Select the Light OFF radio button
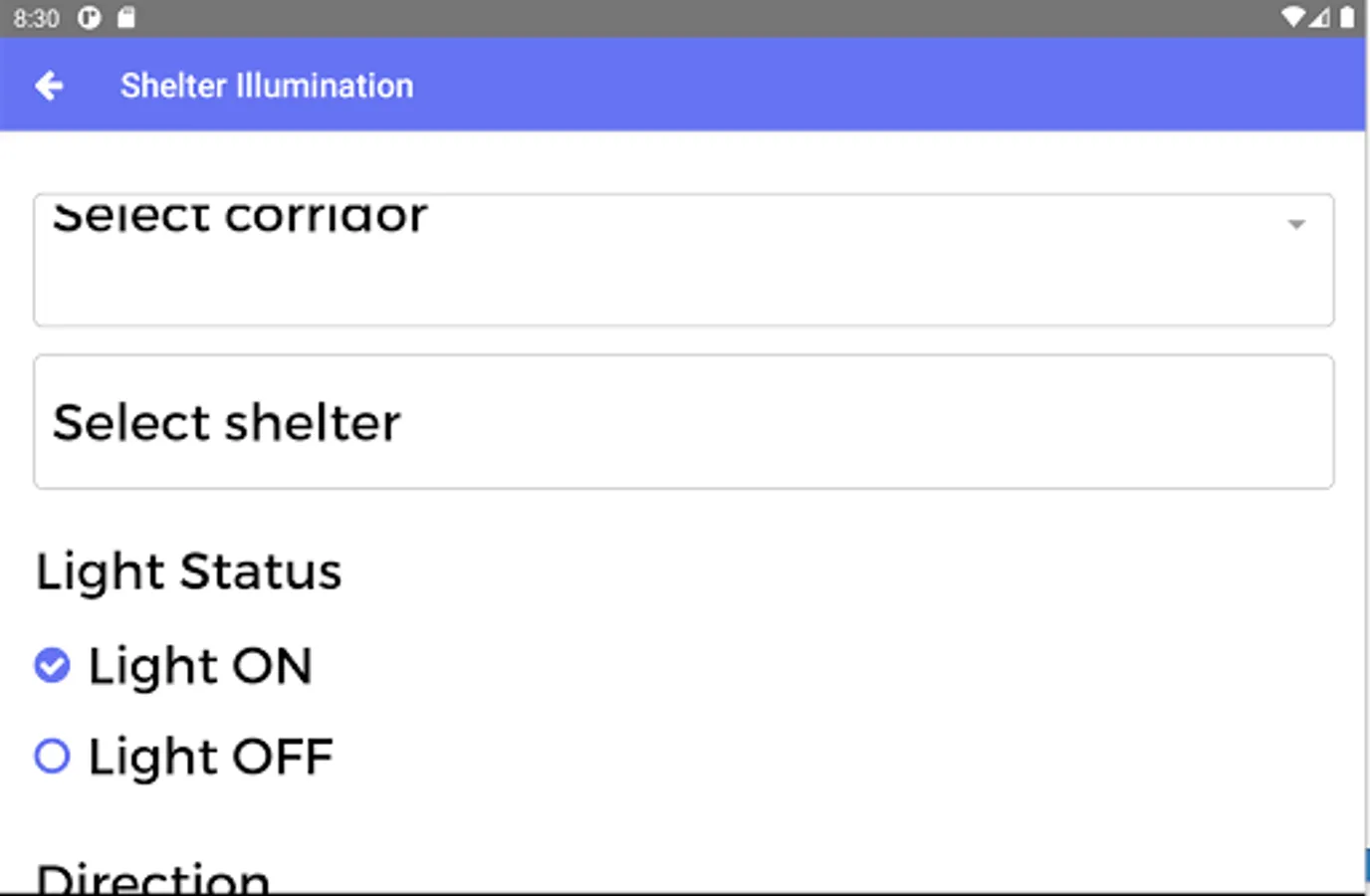 click(x=52, y=757)
